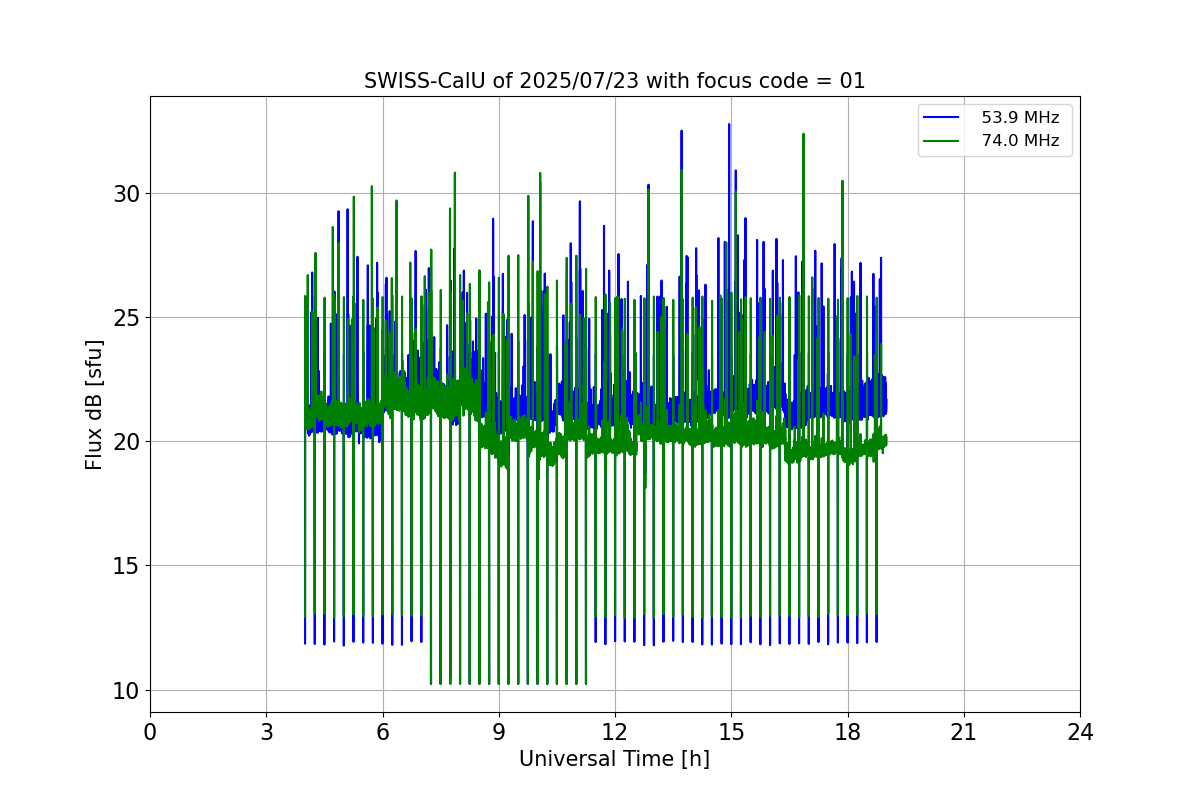
Task: Select the "53.9 MHz" legend label
Action: (1020, 118)
